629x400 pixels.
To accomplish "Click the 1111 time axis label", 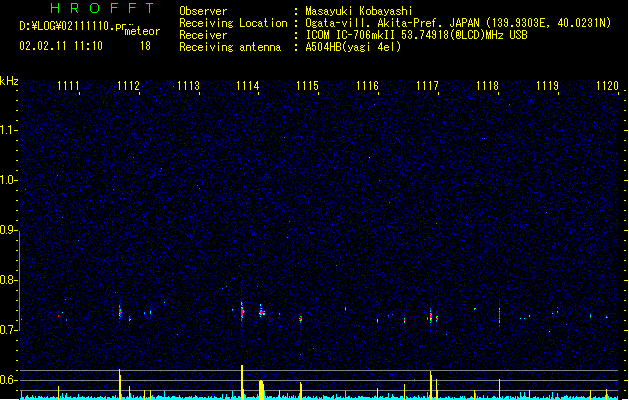I will (x=68, y=86).
